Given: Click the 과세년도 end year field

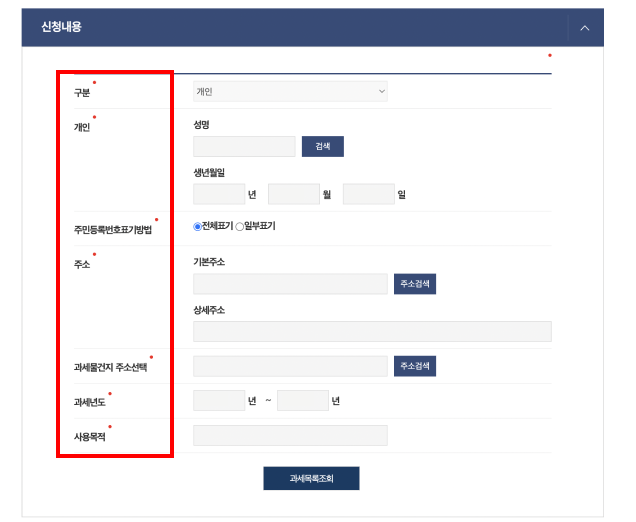Looking at the screenshot, I should point(303,400).
